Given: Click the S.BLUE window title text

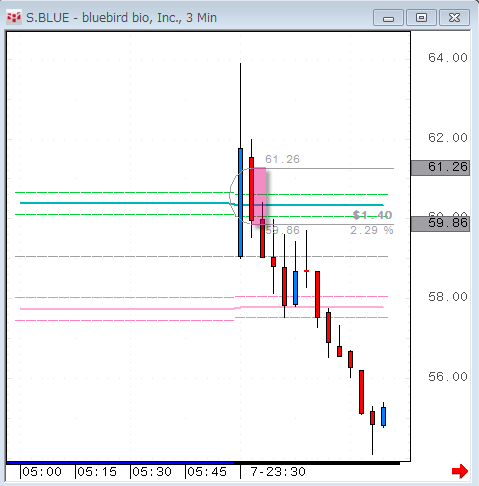Looking at the screenshot, I should (121, 18).
